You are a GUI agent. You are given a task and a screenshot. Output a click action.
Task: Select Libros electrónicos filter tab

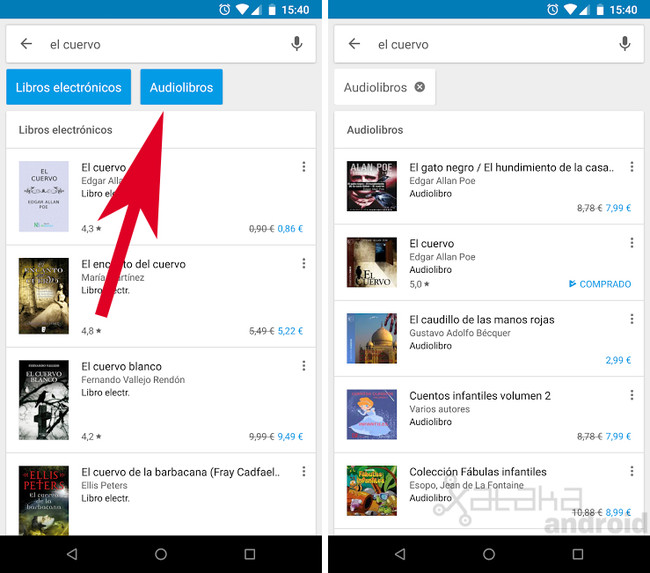68,87
